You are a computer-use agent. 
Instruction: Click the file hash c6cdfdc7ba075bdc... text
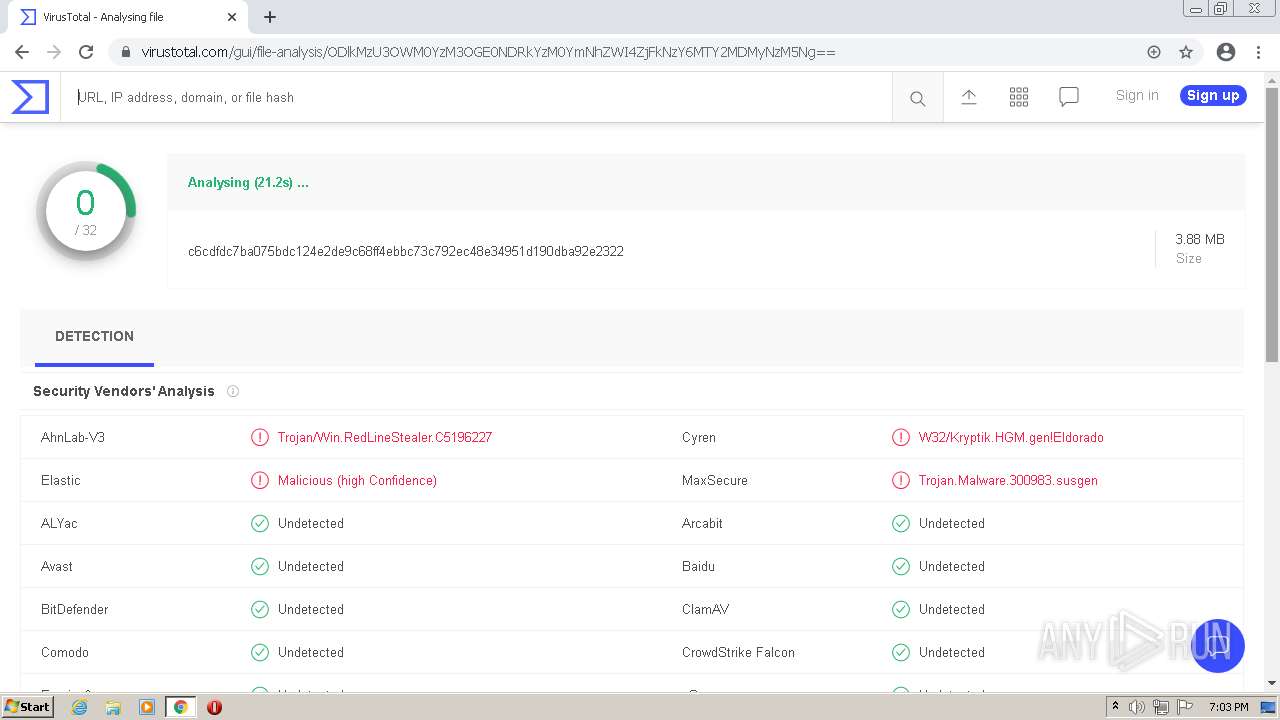(x=406, y=251)
